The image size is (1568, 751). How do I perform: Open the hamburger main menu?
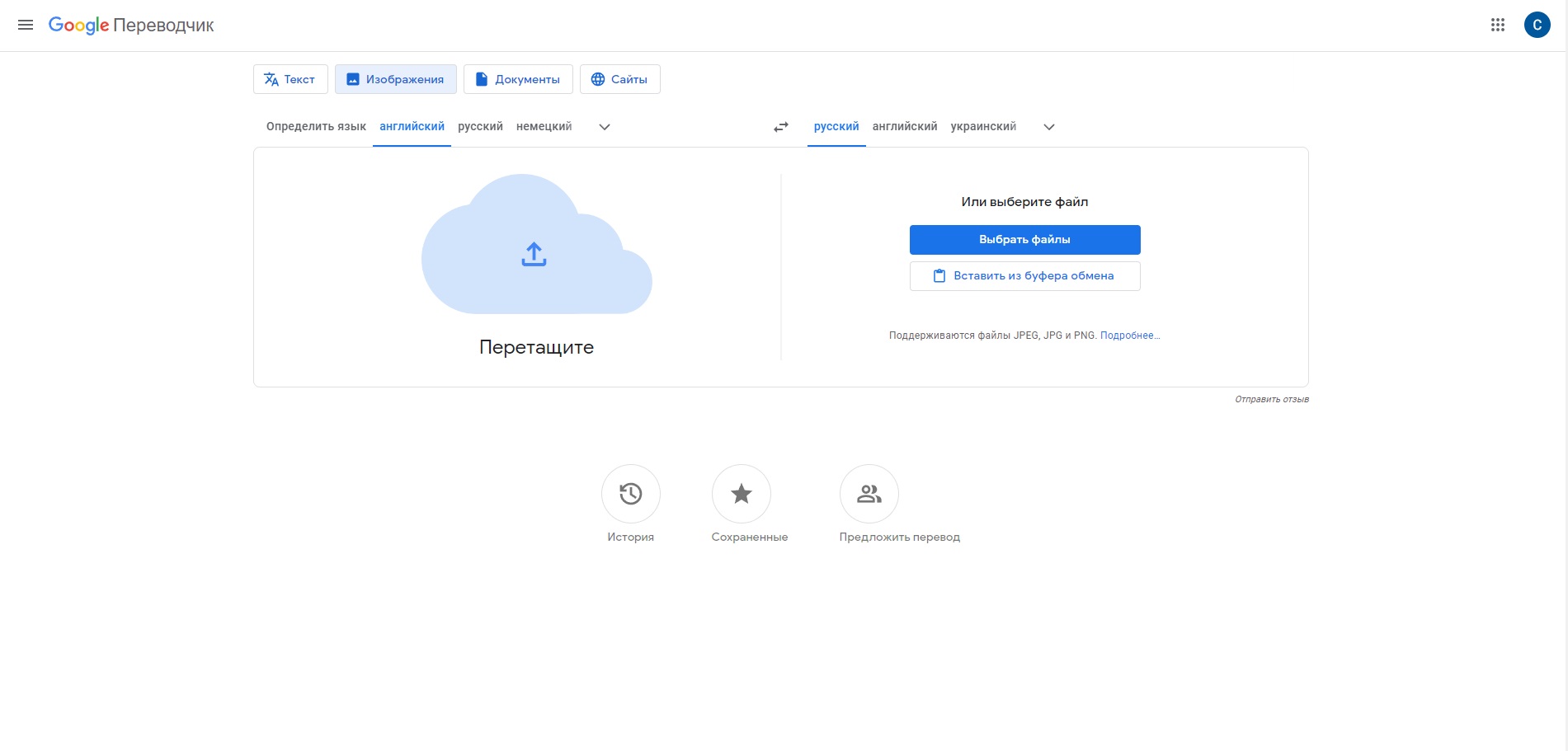[x=26, y=25]
